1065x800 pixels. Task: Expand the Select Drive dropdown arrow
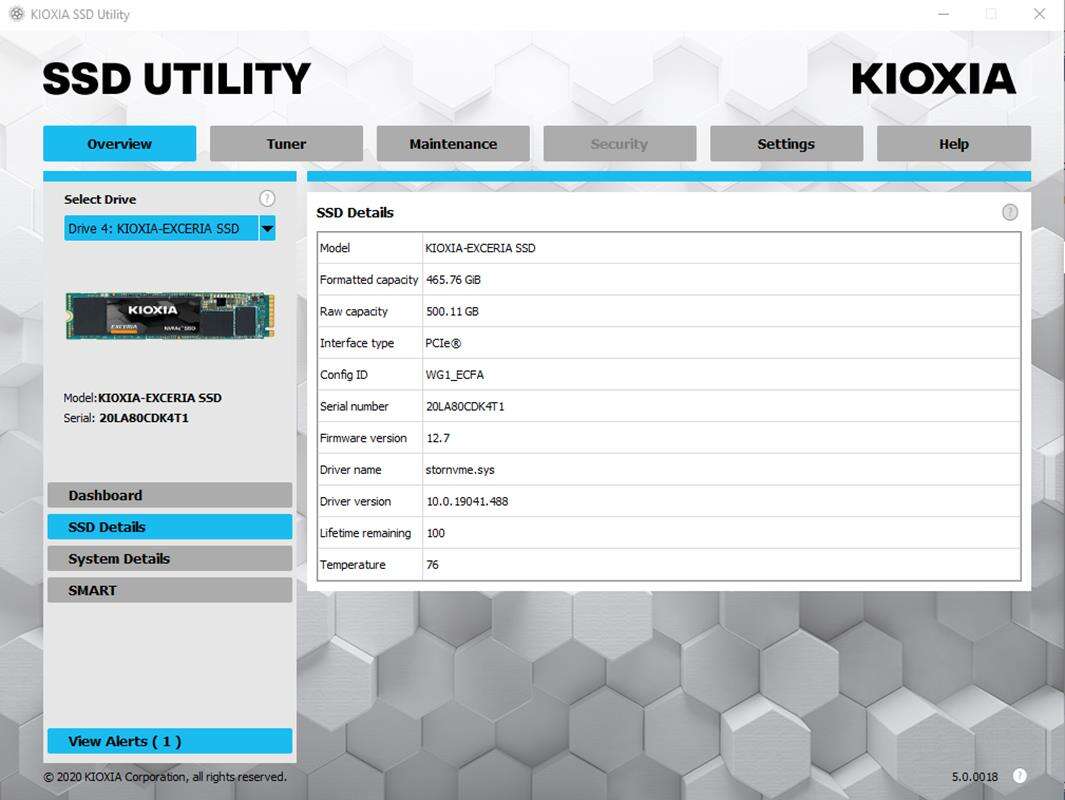point(267,229)
